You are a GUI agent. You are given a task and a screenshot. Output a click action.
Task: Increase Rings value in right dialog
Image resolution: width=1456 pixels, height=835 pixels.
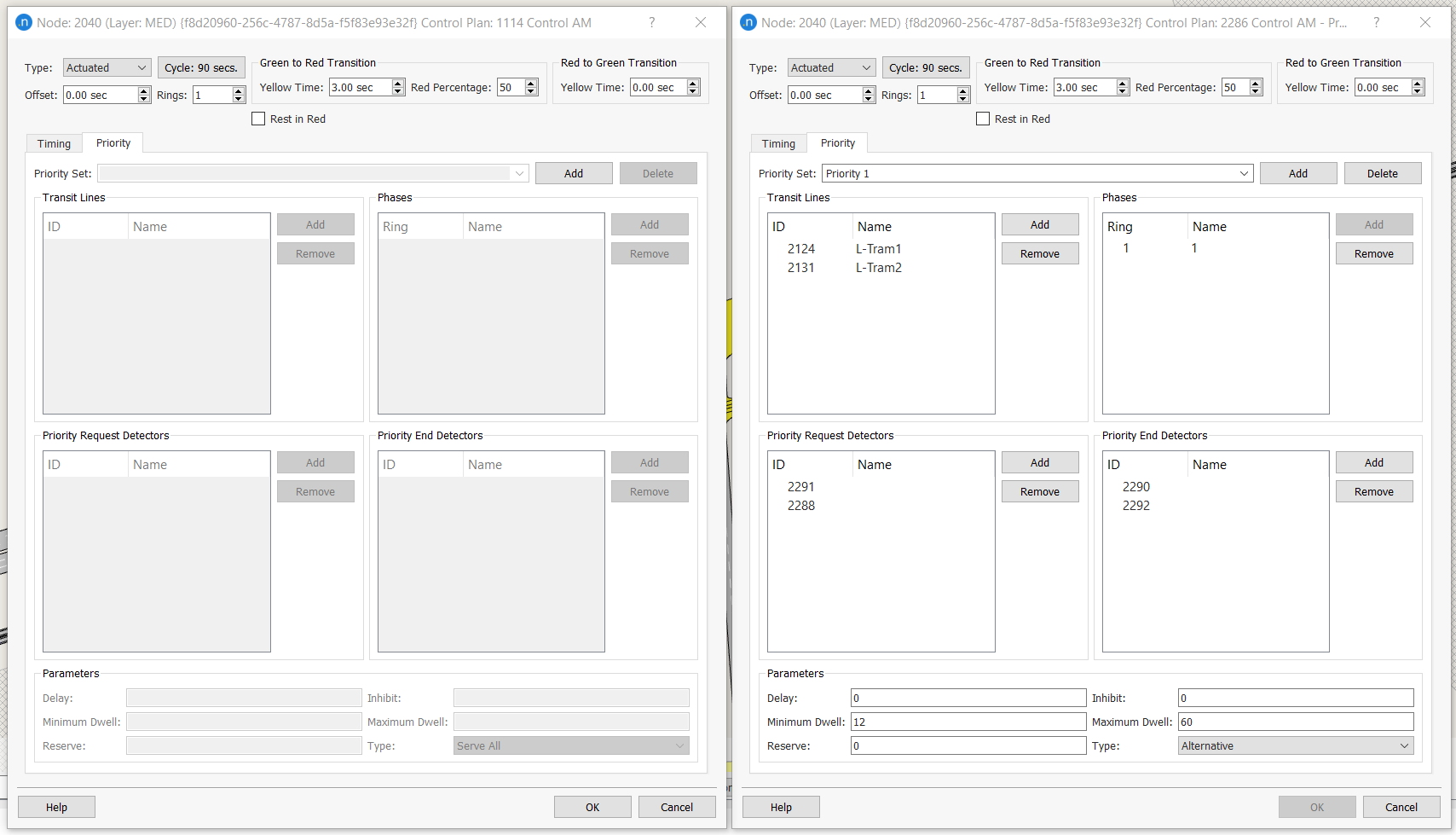click(x=962, y=91)
